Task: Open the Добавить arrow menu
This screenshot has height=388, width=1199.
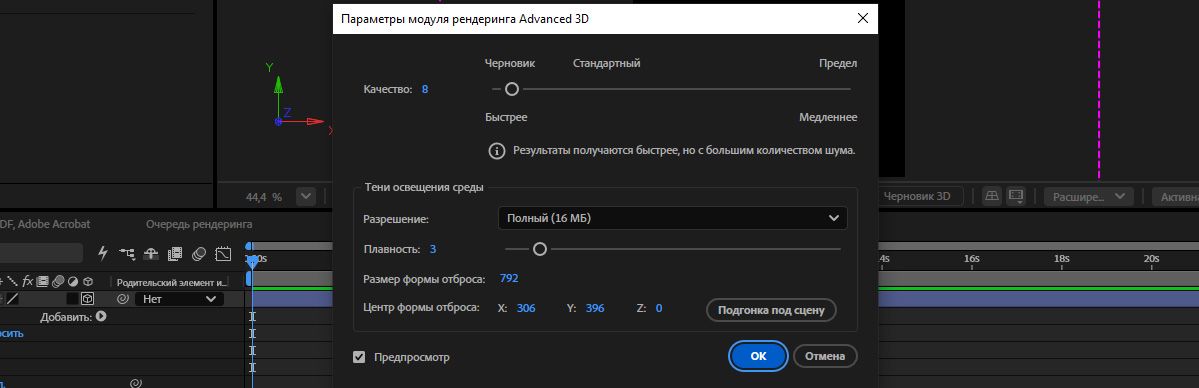Action: coord(101,316)
